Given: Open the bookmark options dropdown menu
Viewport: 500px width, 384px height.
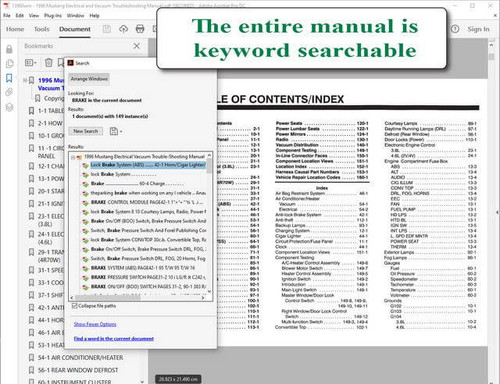Looking at the screenshot, I should pyautogui.click(x=31, y=62).
